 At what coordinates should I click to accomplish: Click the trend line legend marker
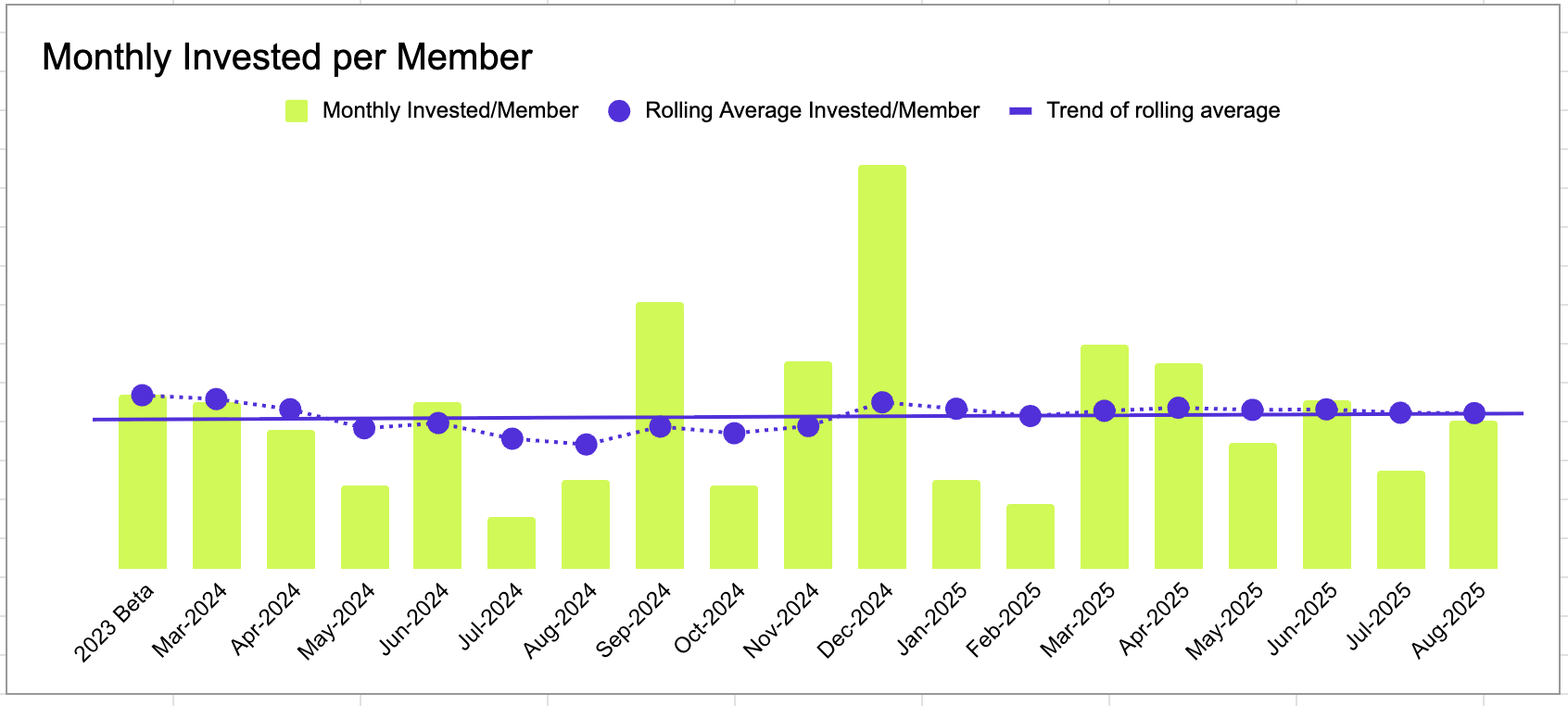point(1020,111)
